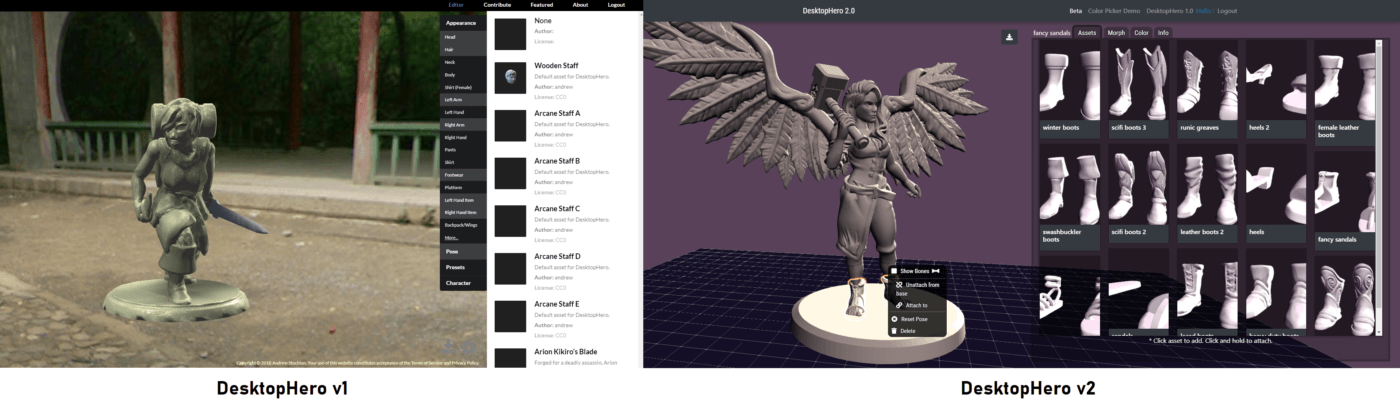This screenshot has width=1400, height=402.
Task: Click the circle-x icon beside Reset Pose
Action: coord(894,319)
